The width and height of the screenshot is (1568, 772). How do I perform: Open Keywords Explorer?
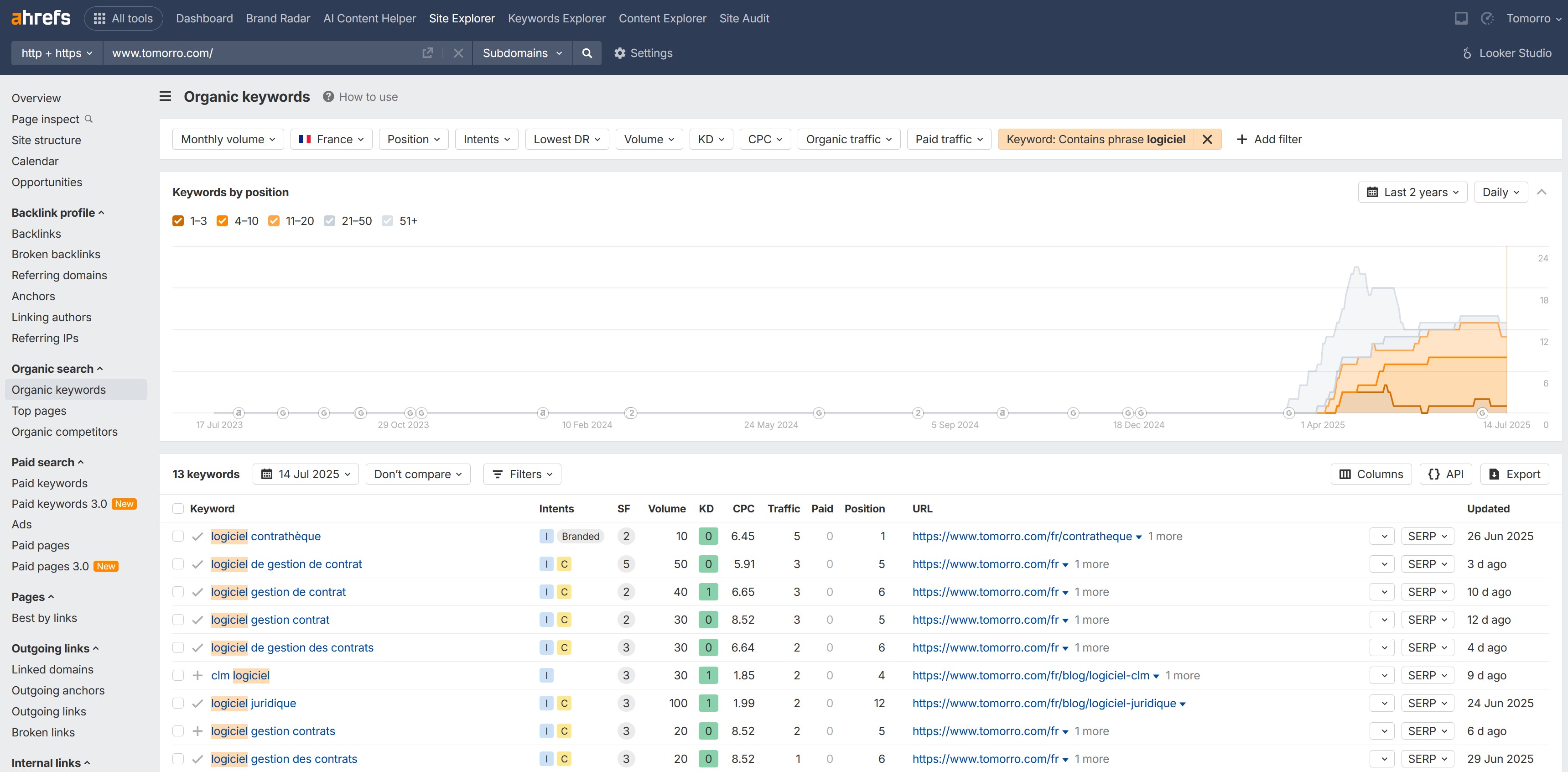pyautogui.click(x=557, y=18)
